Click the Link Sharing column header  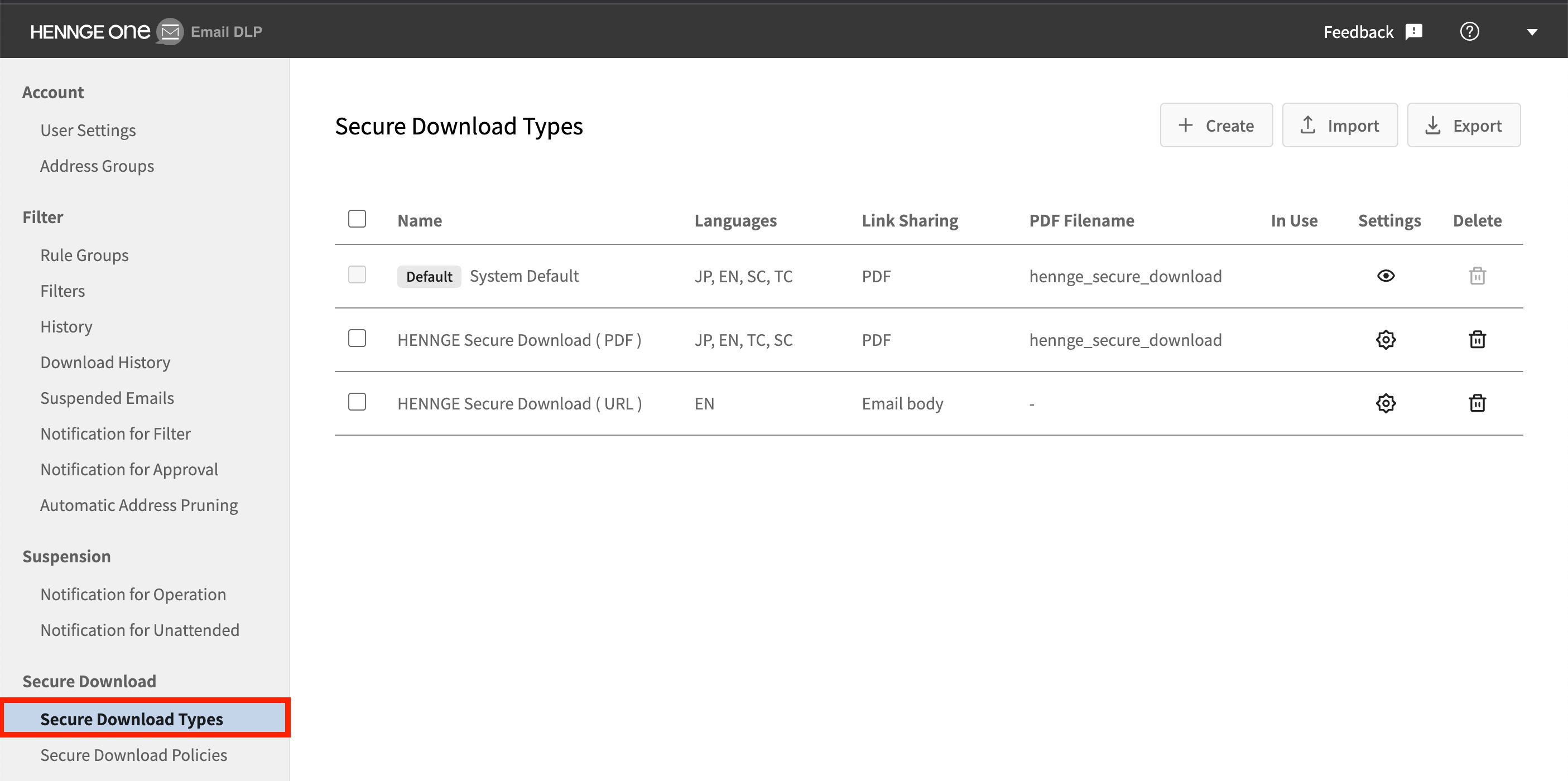pyautogui.click(x=910, y=220)
